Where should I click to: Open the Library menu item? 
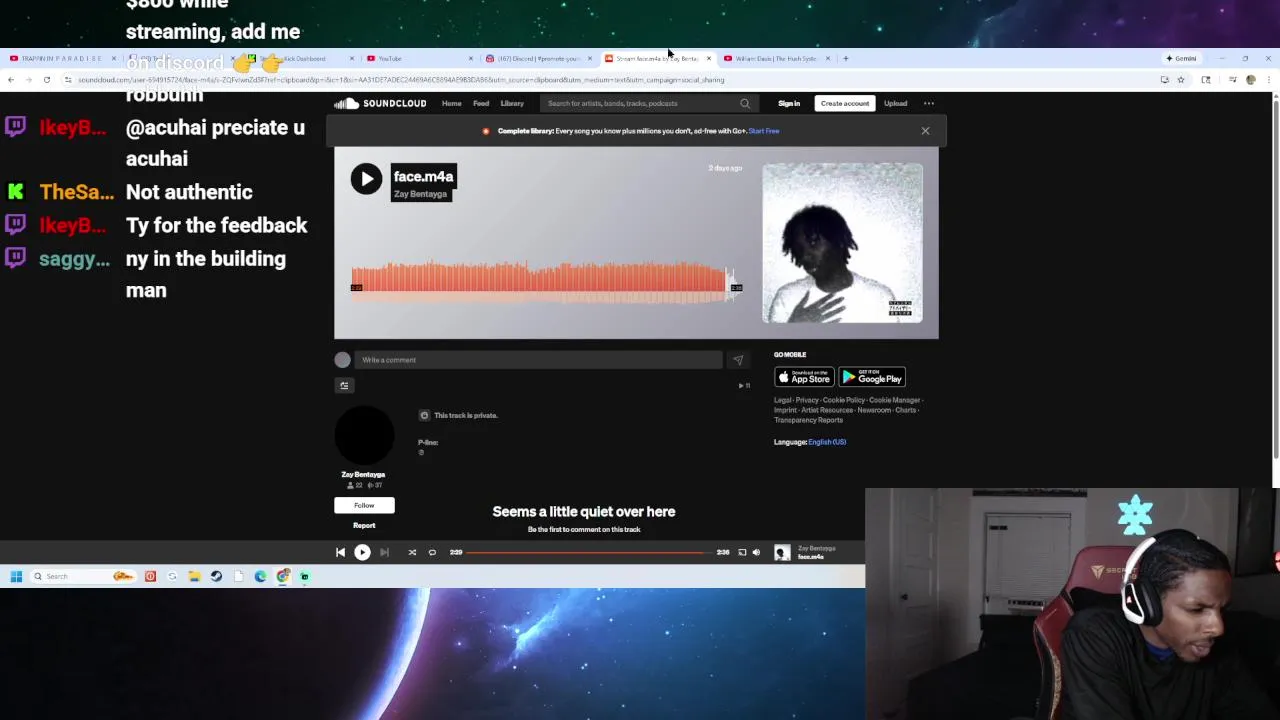pyautogui.click(x=512, y=103)
